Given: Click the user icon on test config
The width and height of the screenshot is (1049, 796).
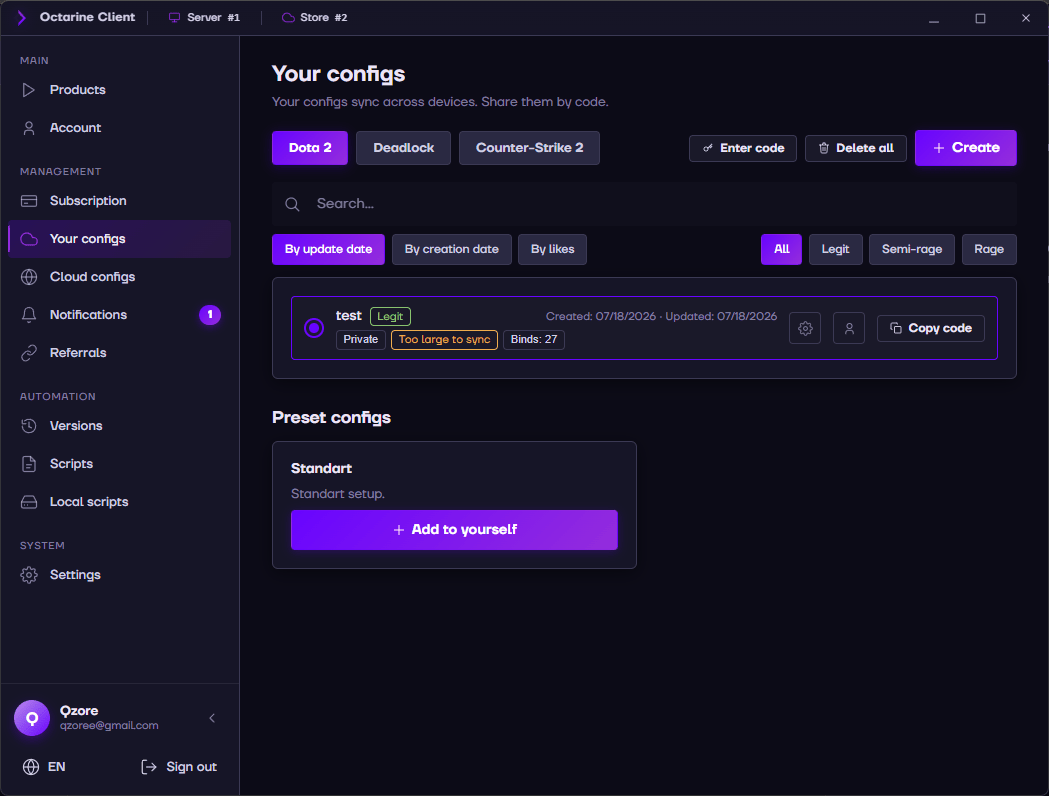Looking at the screenshot, I should point(849,328).
